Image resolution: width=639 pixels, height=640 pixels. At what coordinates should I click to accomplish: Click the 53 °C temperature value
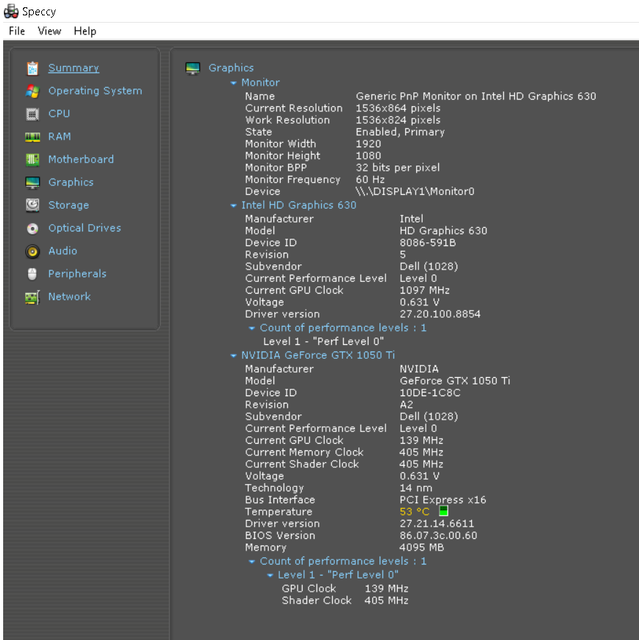(415, 511)
